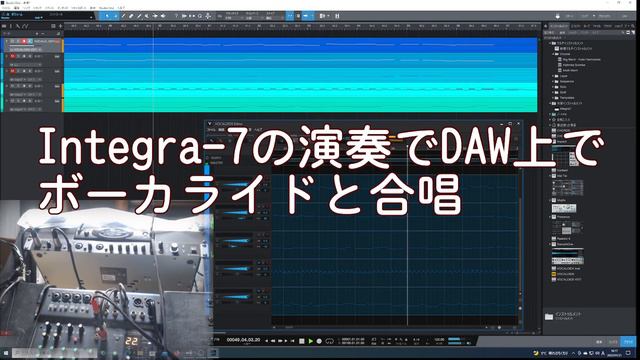Screen dimensions: 640x360
Task: Expand the Layer folder
Action: pyautogui.click(x=554, y=76)
